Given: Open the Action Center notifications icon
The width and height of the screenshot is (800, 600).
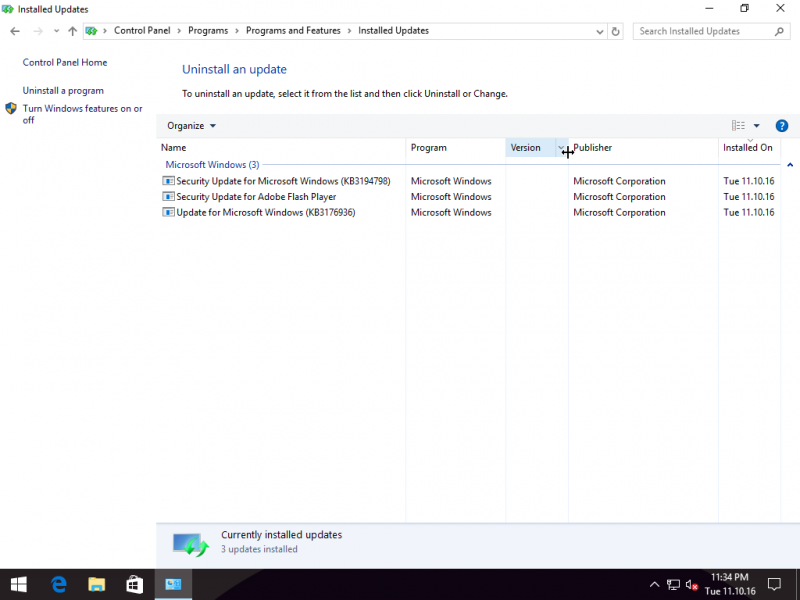Looking at the screenshot, I should (x=774, y=585).
